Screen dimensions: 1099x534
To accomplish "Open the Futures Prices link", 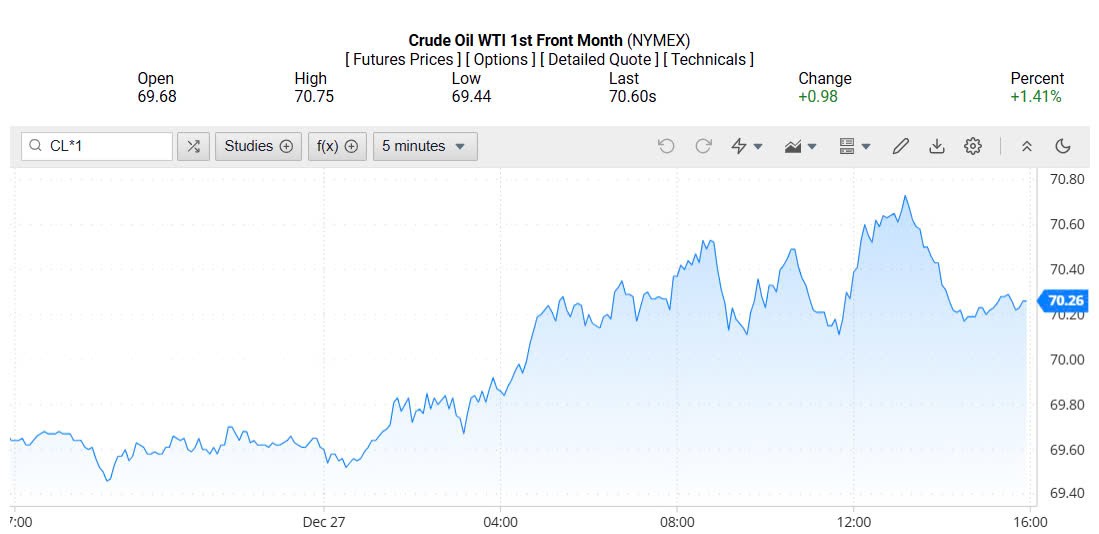I will click(x=403, y=60).
